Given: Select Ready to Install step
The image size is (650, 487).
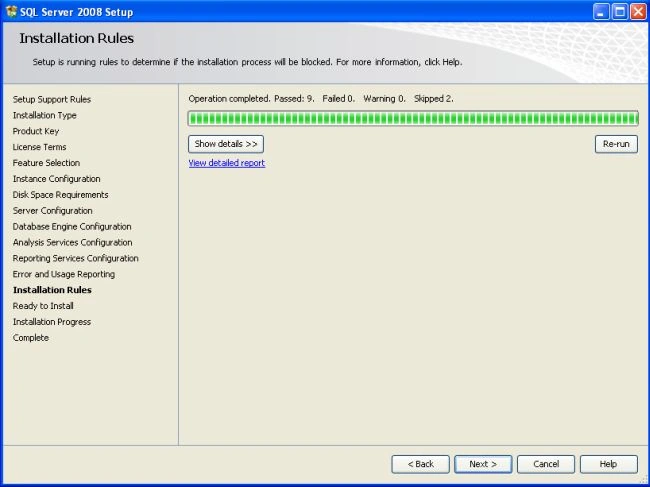Looking at the screenshot, I should coord(43,306).
